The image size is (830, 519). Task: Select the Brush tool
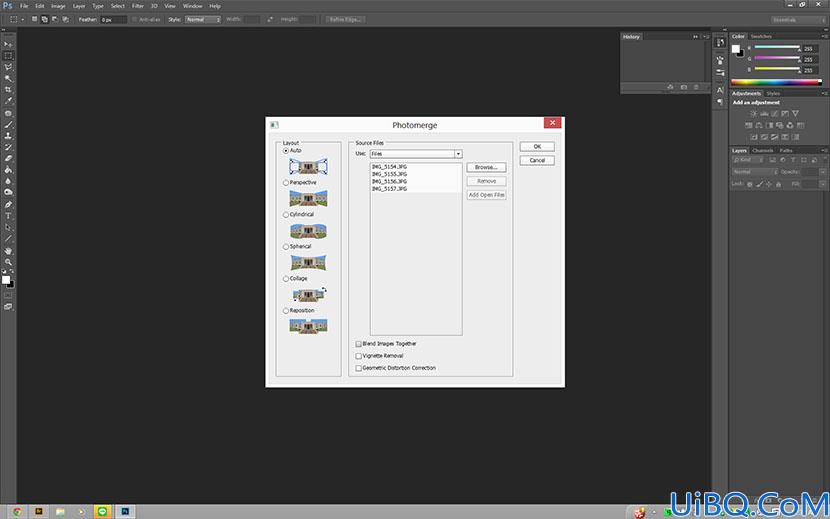click(8, 124)
